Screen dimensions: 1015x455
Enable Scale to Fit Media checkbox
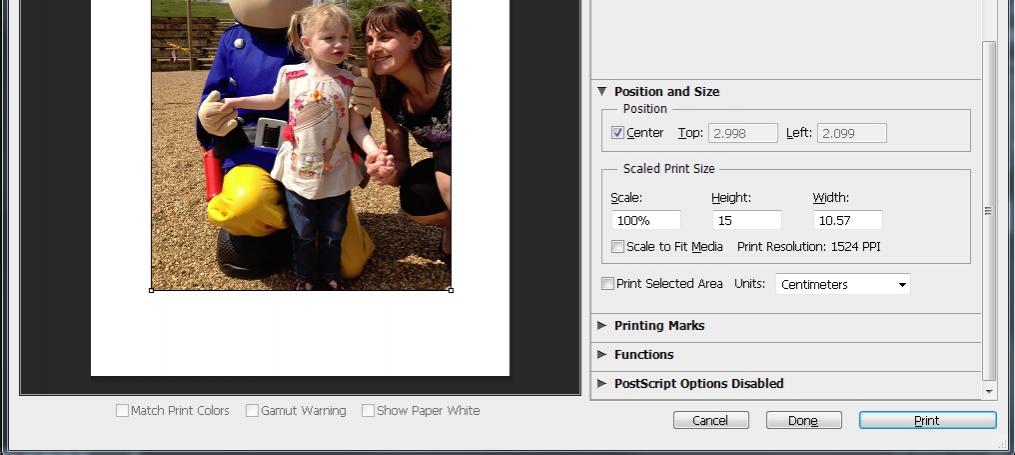[618, 247]
